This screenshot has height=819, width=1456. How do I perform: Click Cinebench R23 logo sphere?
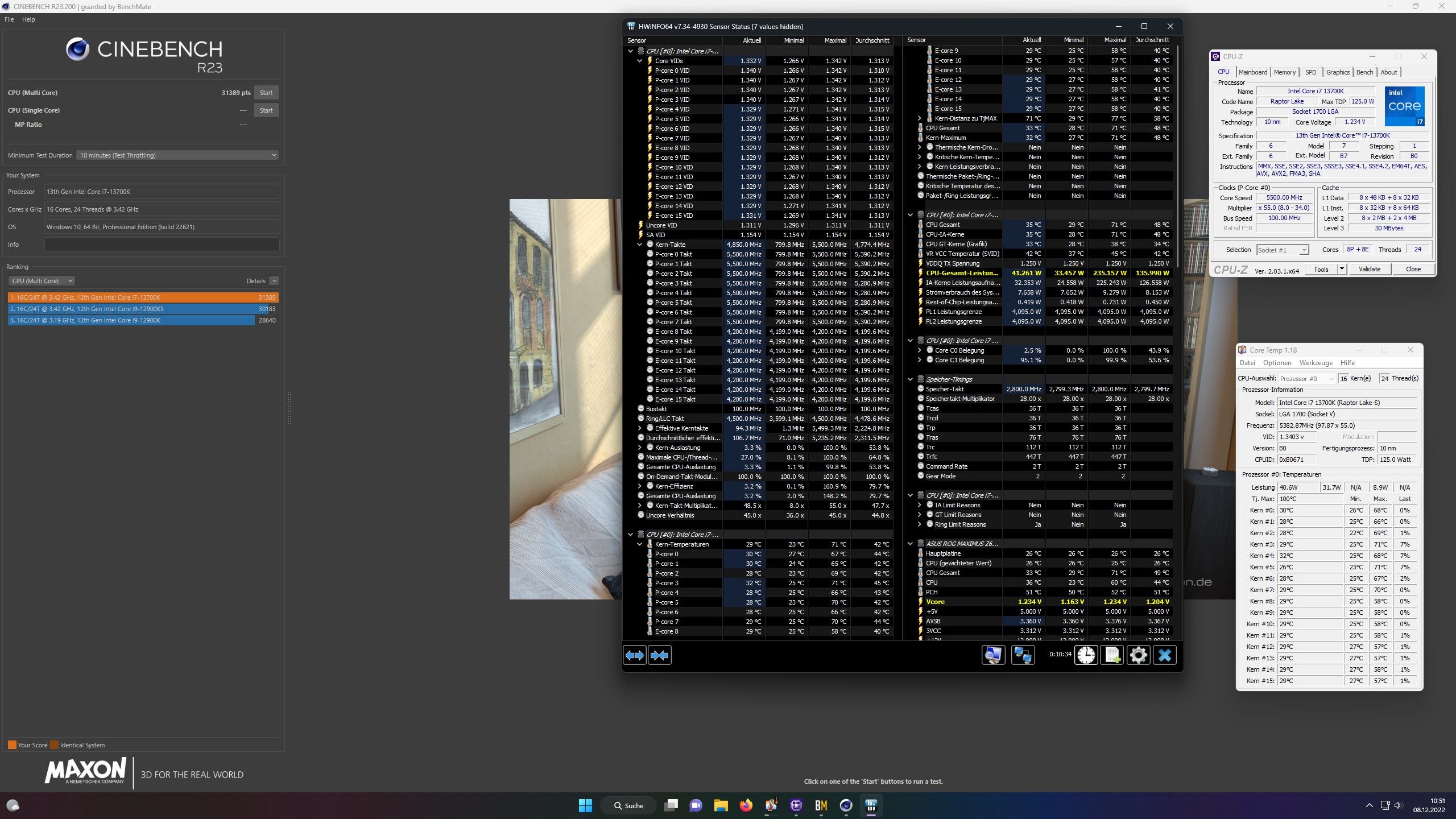point(77,49)
